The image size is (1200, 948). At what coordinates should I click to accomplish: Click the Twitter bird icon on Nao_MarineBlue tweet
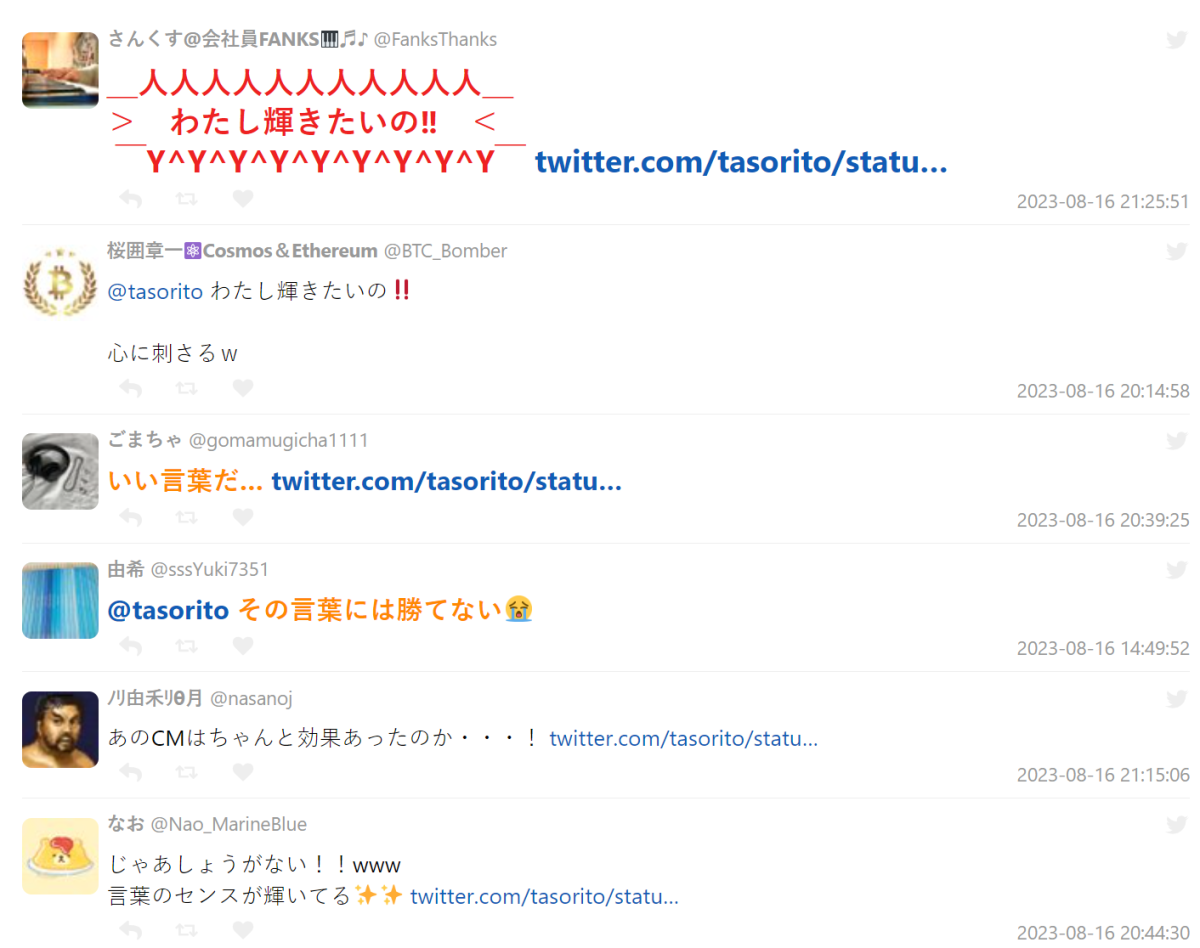click(x=1177, y=825)
